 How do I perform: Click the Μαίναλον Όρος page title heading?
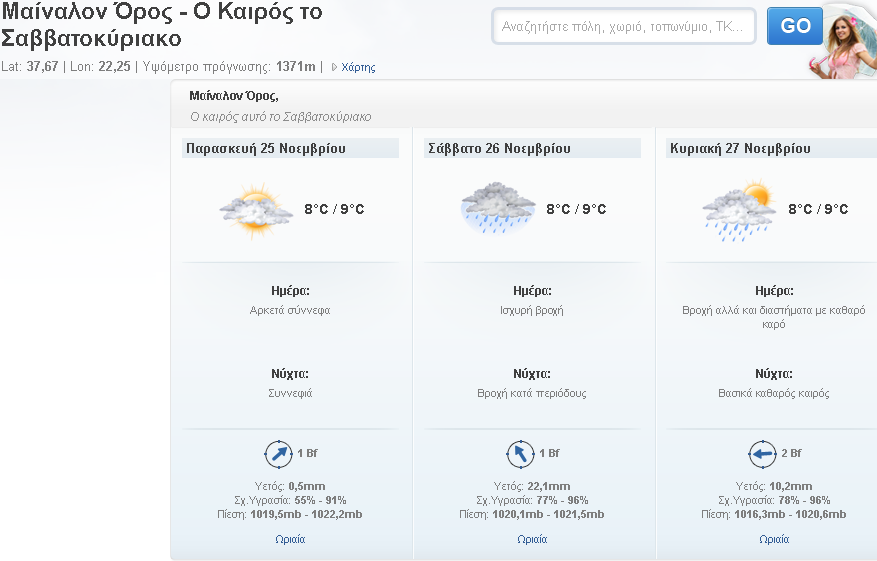click(x=162, y=25)
